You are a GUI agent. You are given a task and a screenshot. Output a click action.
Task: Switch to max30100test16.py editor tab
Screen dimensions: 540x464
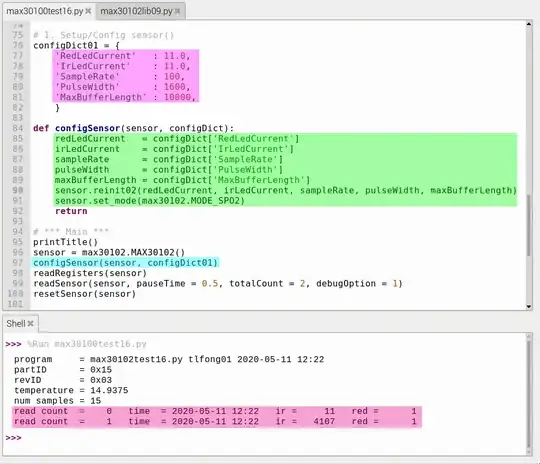[x=45, y=11]
